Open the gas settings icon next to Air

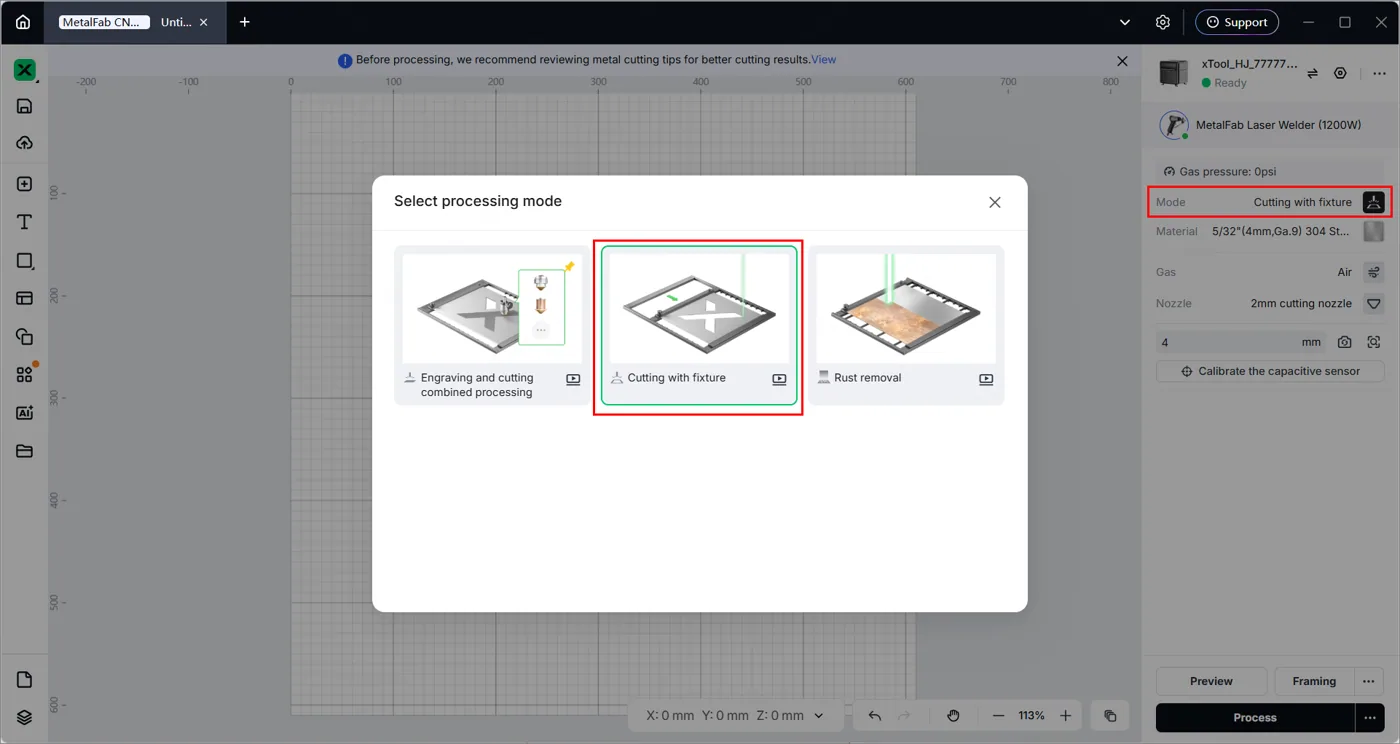pyautogui.click(x=1374, y=272)
